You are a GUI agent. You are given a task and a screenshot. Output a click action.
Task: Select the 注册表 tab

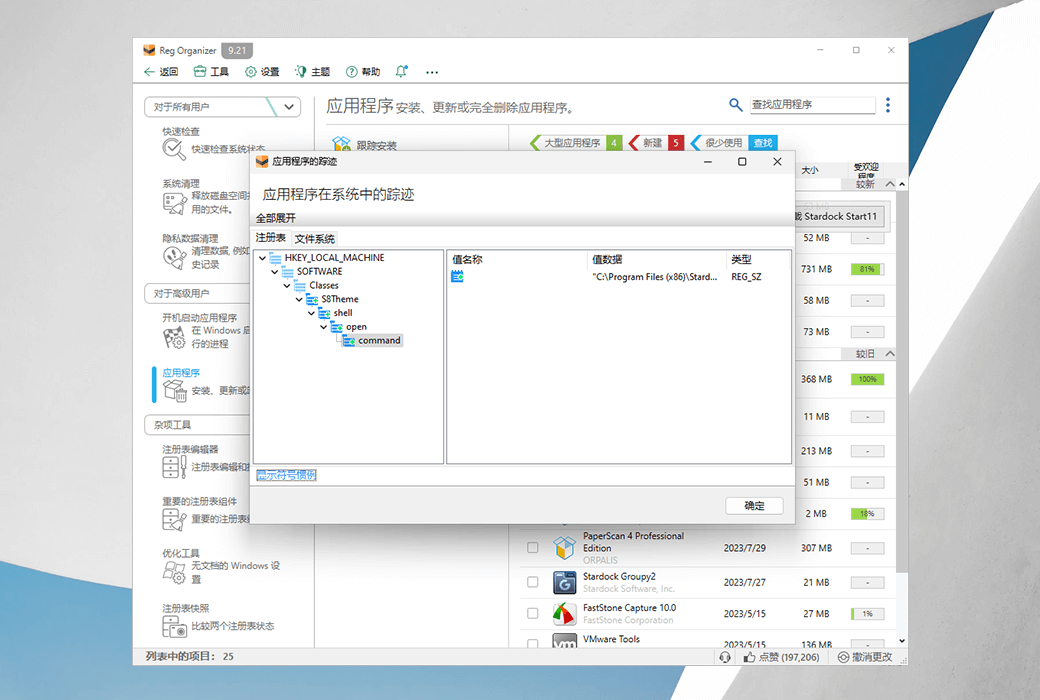tap(270, 237)
